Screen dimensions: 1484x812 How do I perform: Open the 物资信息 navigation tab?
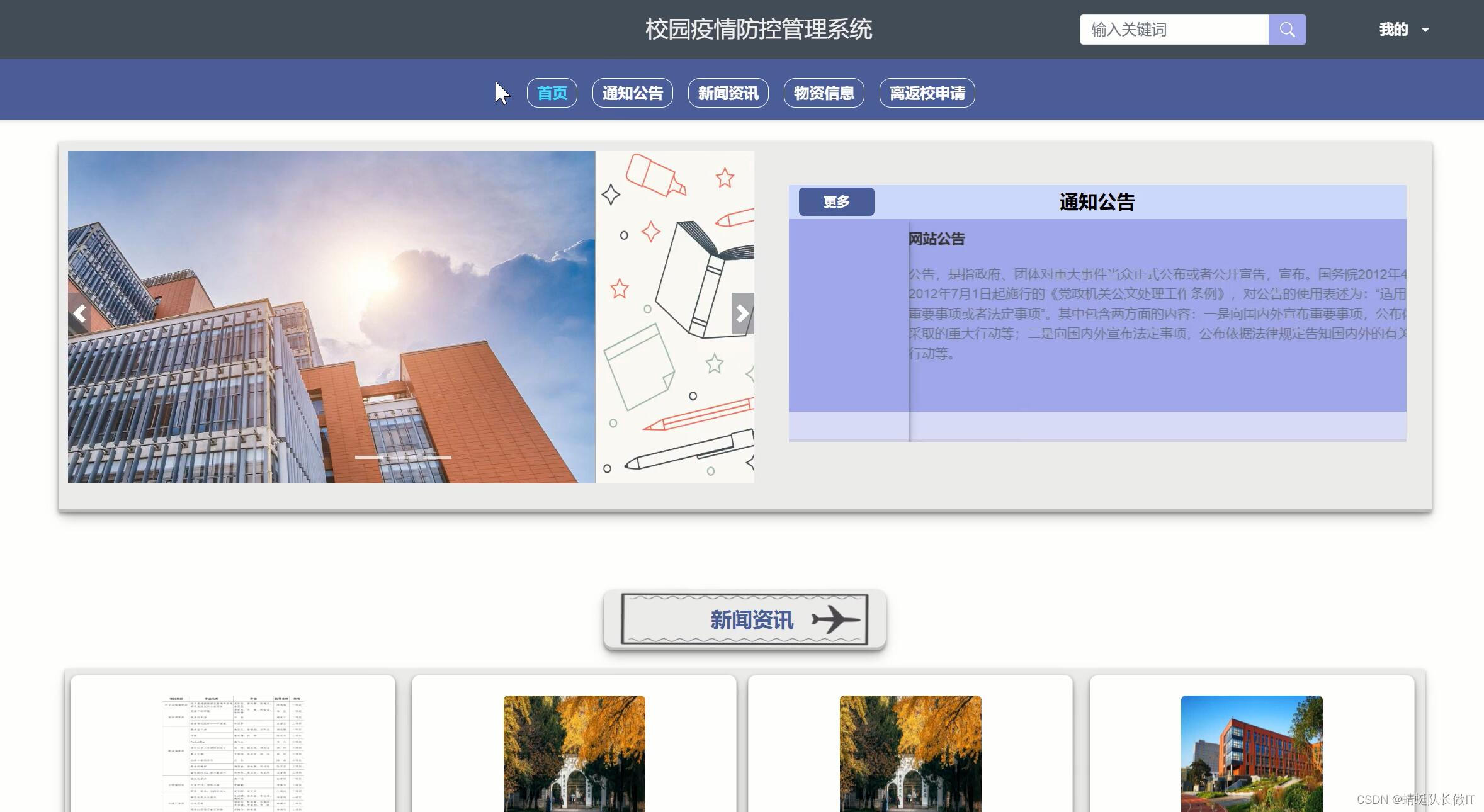coord(824,93)
